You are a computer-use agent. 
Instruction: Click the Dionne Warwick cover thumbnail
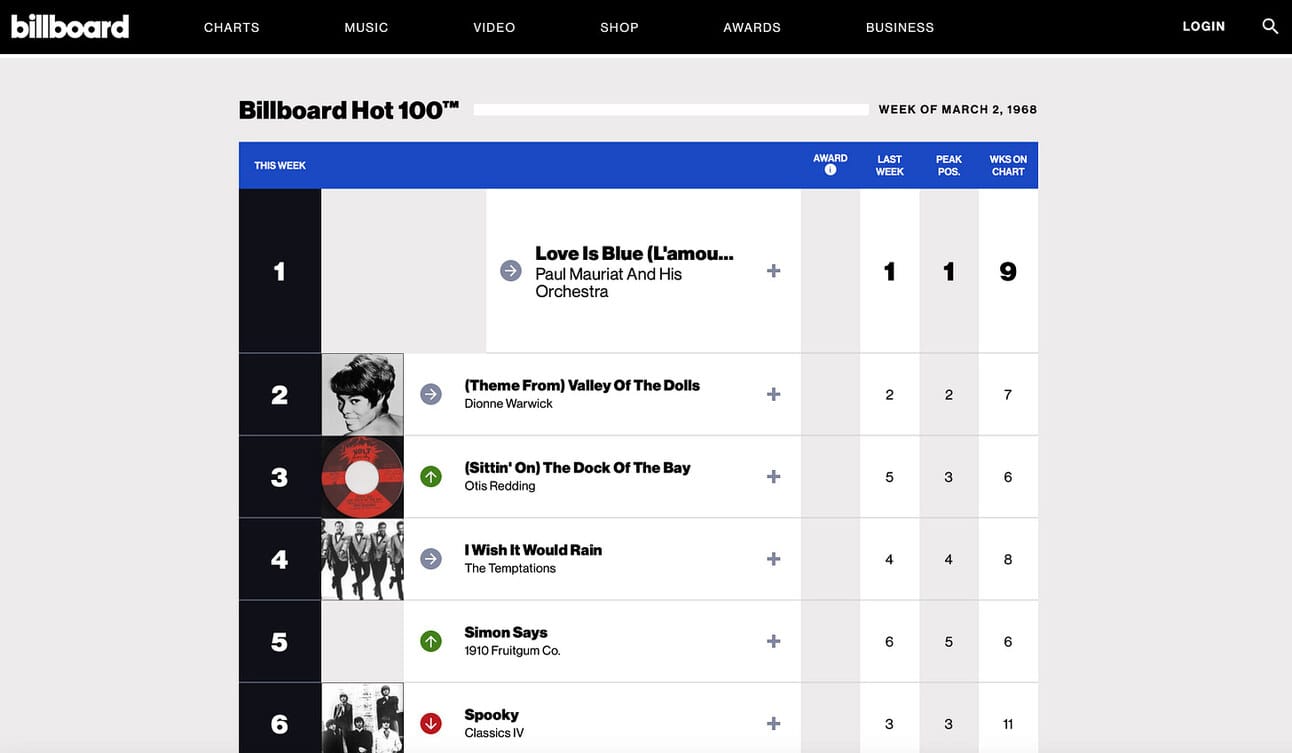(363, 394)
